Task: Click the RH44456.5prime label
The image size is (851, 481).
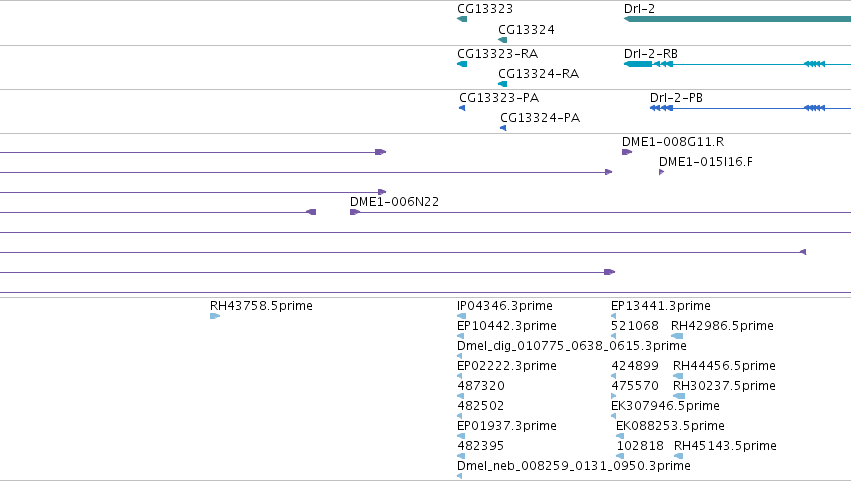Action: pyautogui.click(x=724, y=366)
